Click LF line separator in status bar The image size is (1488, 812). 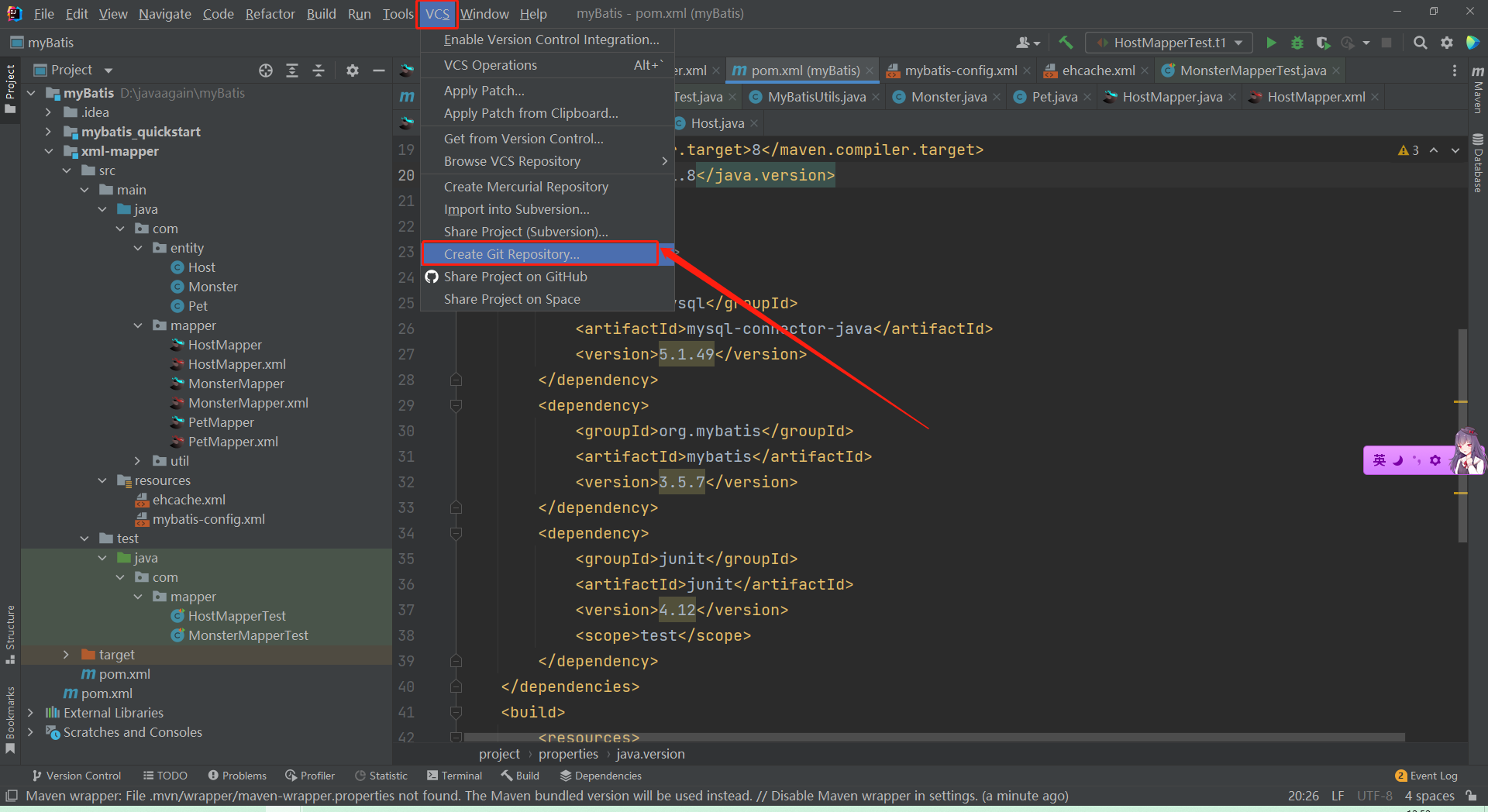coord(1338,796)
